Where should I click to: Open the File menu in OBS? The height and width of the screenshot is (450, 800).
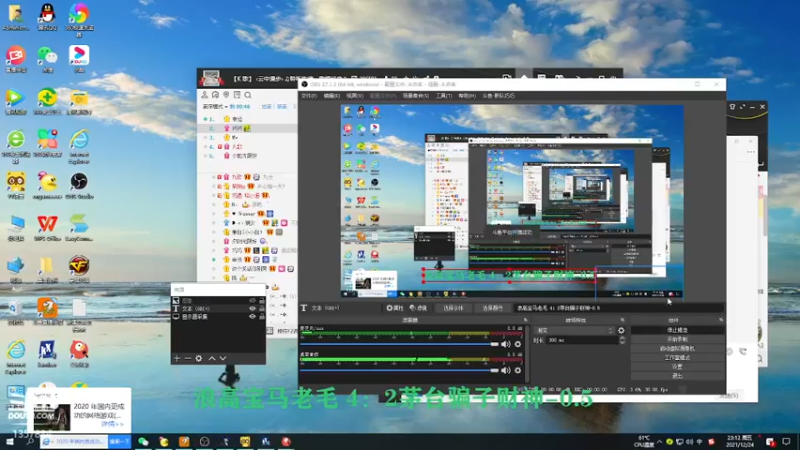(309, 96)
